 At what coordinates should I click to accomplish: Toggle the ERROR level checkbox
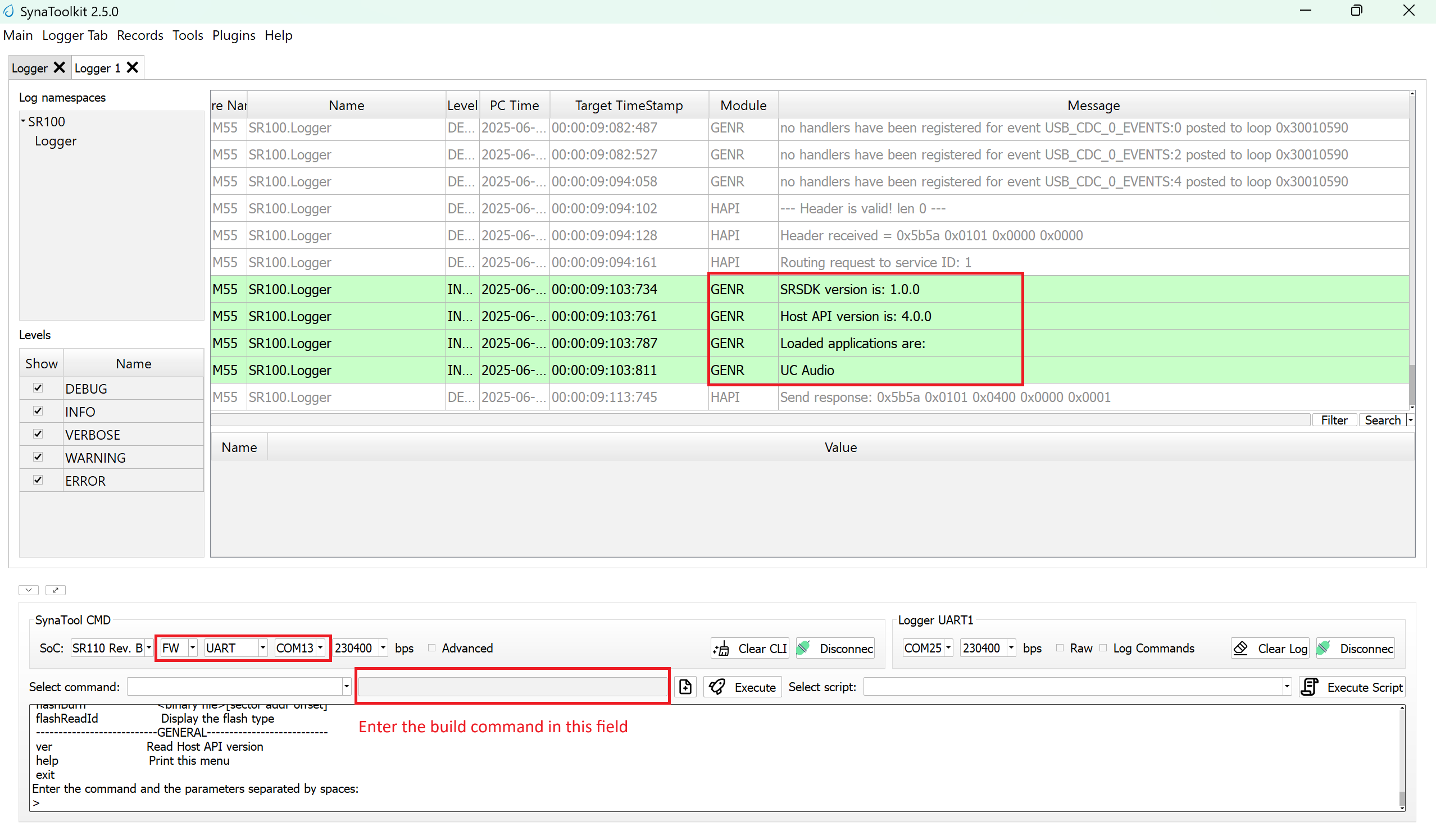pos(38,480)
